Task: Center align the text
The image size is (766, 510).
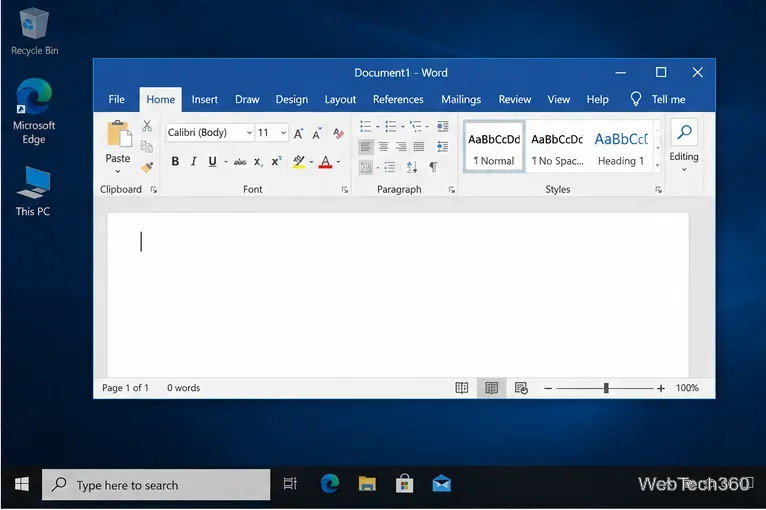Action: pos(383,146)
